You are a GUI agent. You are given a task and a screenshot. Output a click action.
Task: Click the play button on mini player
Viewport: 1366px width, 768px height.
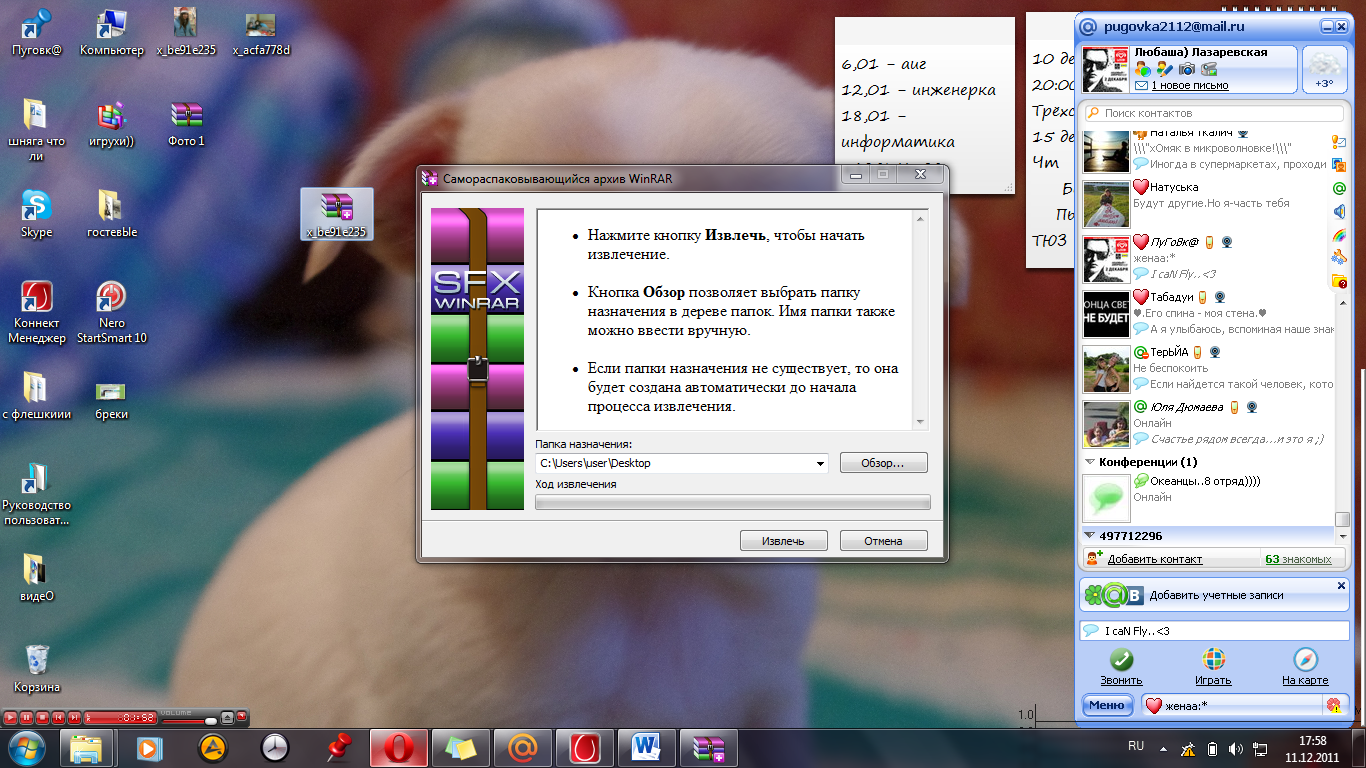(x=10, y=717)
